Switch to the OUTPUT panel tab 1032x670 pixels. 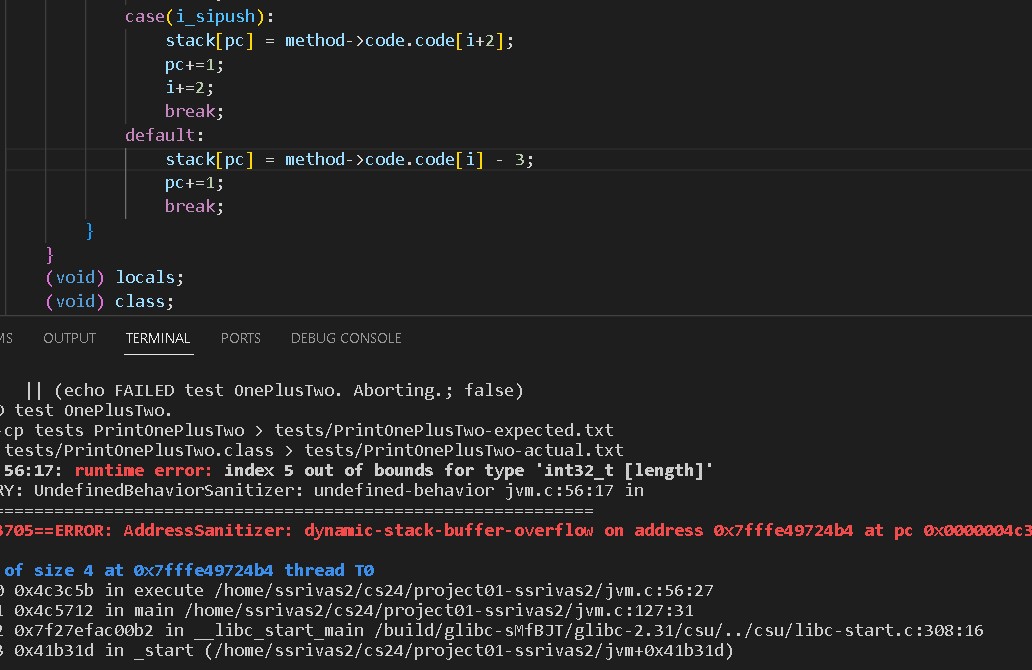tap(69, 338)
